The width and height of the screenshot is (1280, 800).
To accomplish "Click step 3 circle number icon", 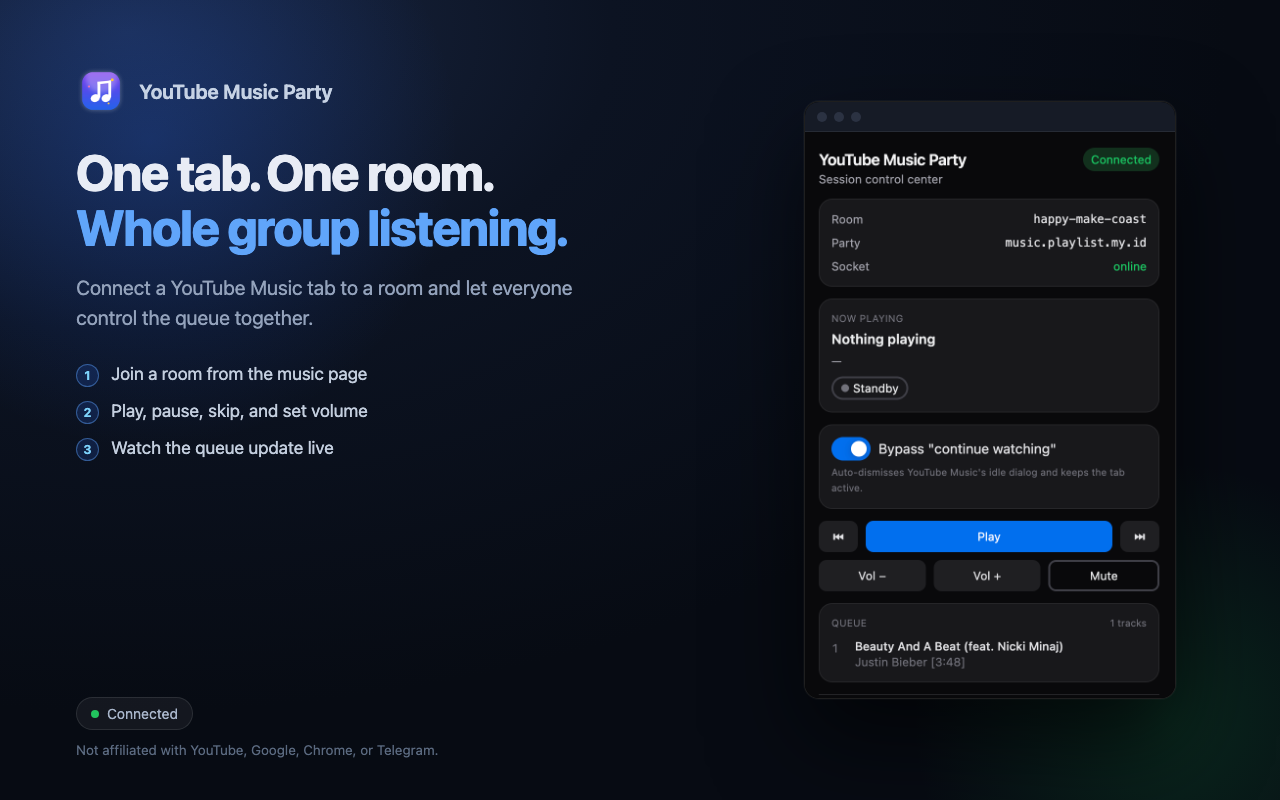I will tap(88, 450).
